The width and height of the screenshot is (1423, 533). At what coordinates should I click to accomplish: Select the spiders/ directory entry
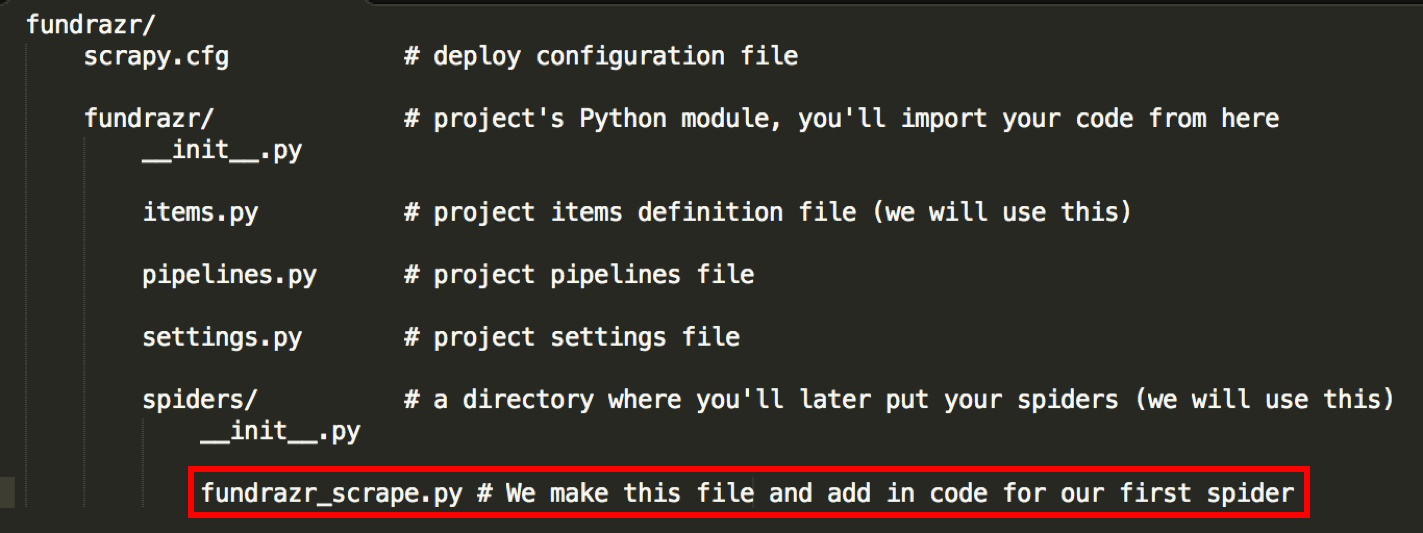pos(200,399)
